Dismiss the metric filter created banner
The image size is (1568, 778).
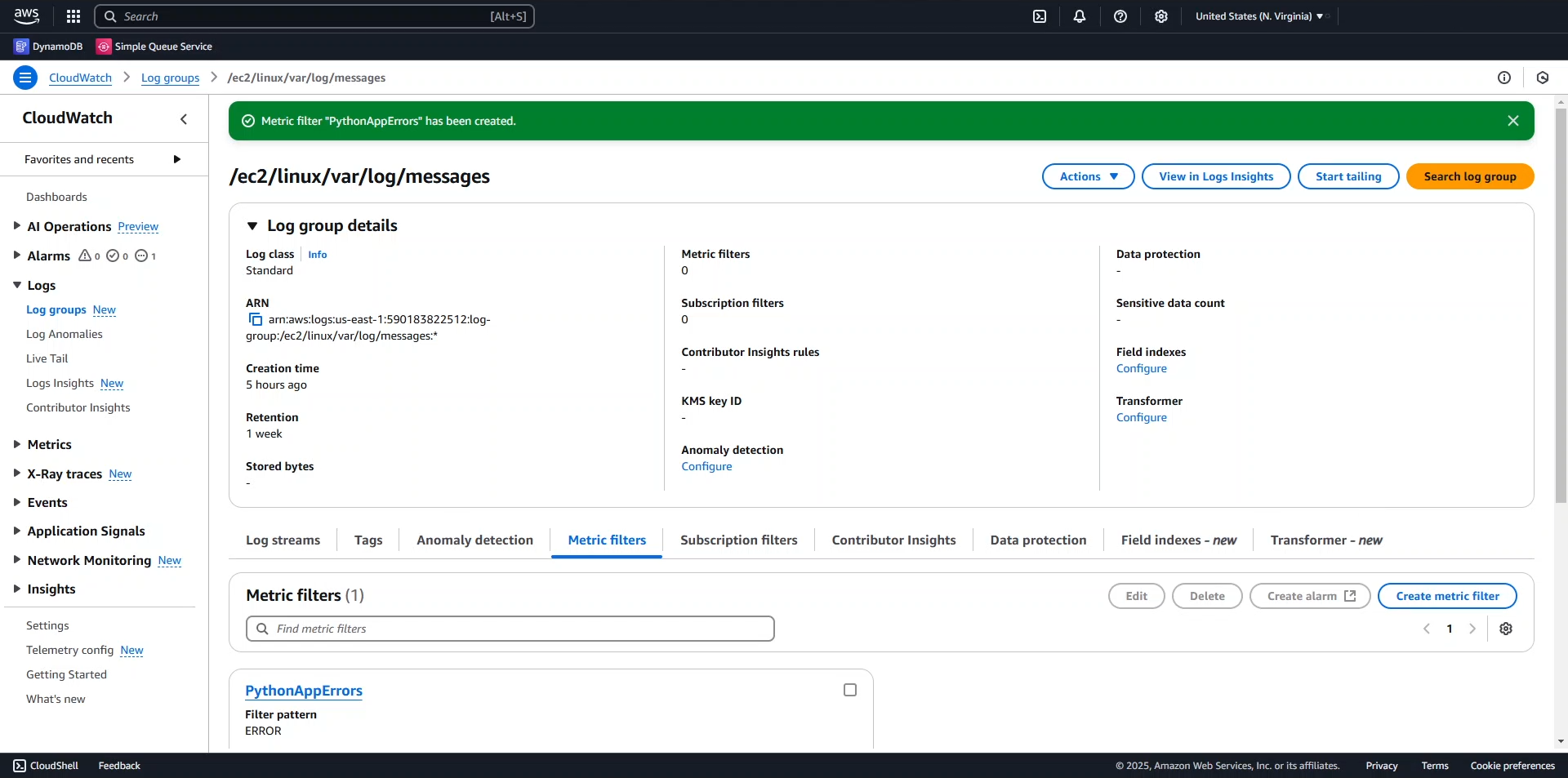click(1513, 120)
